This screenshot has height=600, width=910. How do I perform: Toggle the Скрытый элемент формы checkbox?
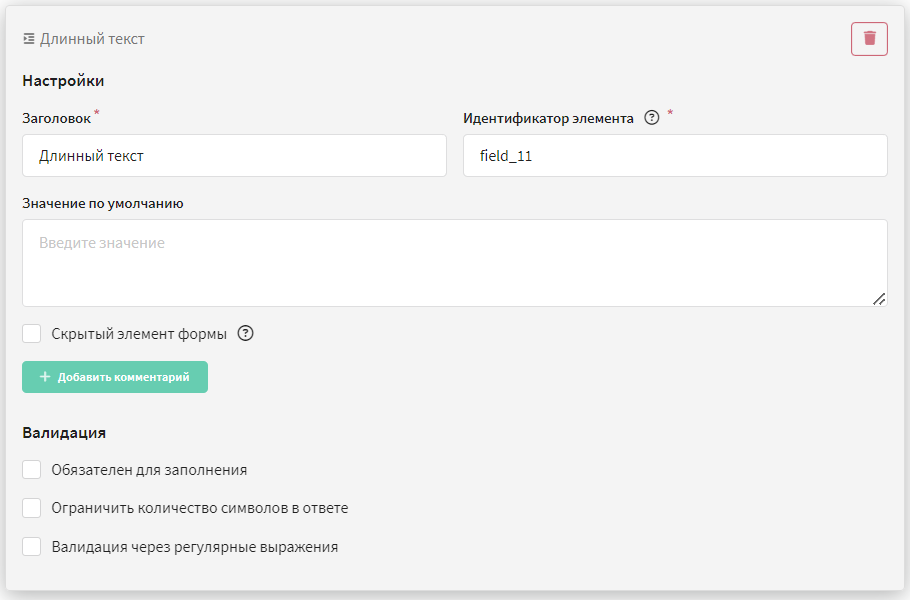[x=31, y=334]
